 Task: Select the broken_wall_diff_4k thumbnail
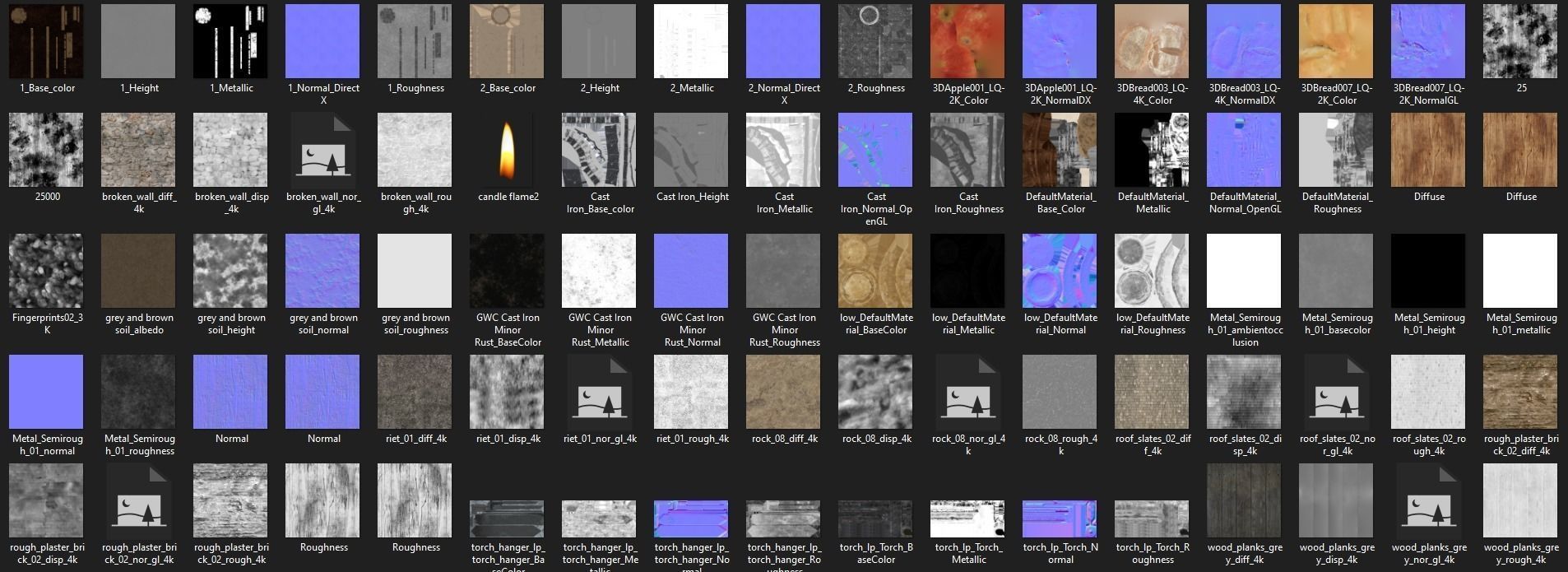[138, 150]
